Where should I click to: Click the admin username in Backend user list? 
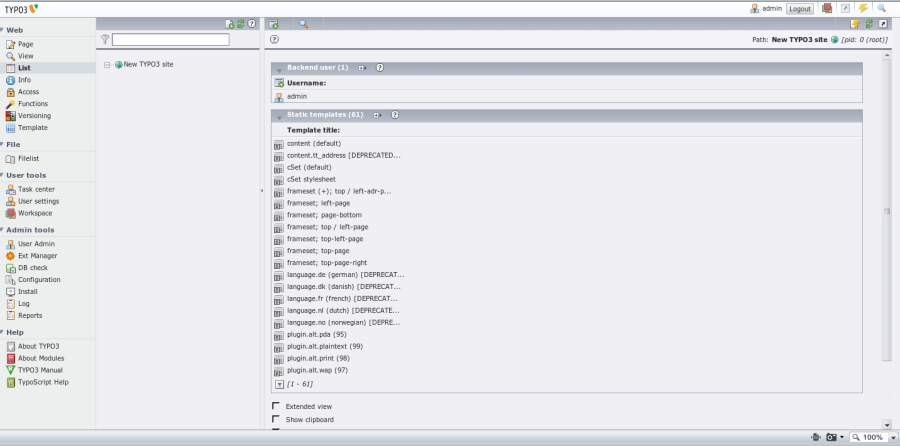[297, 96]
